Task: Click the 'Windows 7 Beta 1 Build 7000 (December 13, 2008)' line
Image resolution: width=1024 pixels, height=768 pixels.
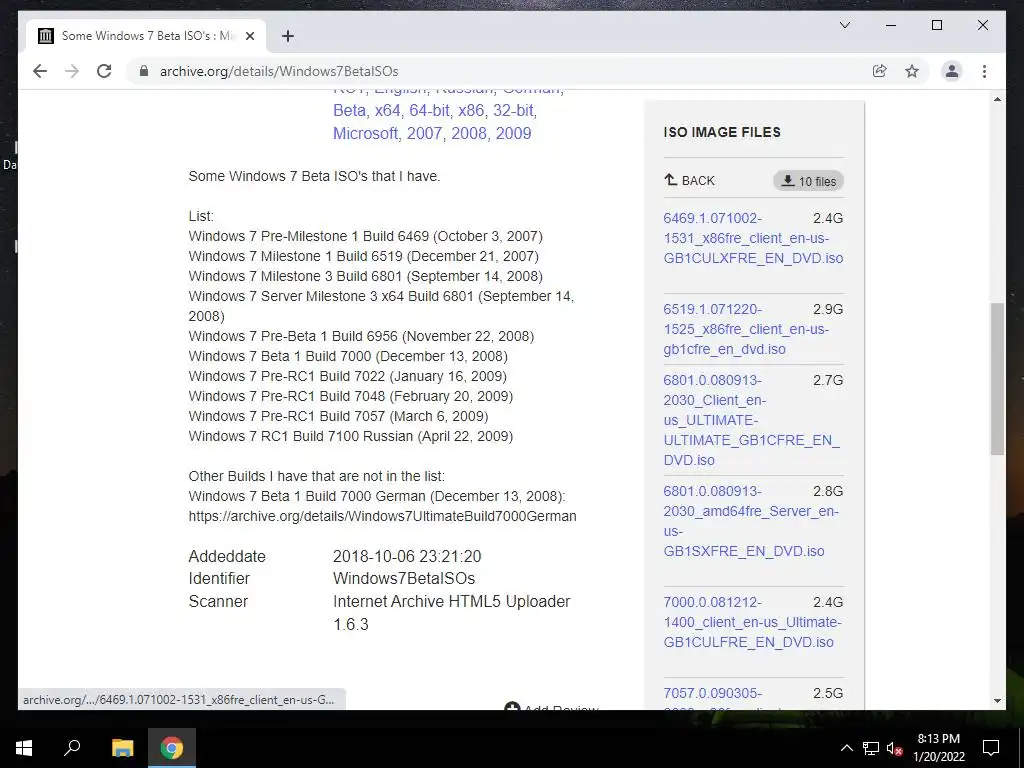Action: click(x=348, y=356)
